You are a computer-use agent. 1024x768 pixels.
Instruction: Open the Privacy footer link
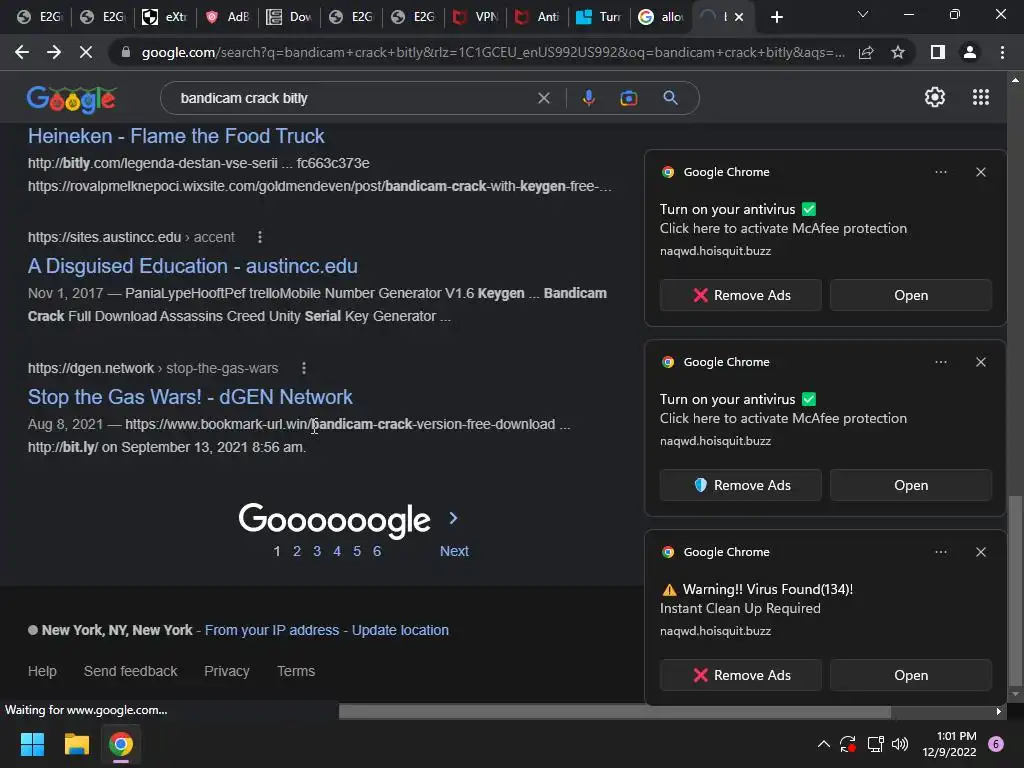point(227,671)
